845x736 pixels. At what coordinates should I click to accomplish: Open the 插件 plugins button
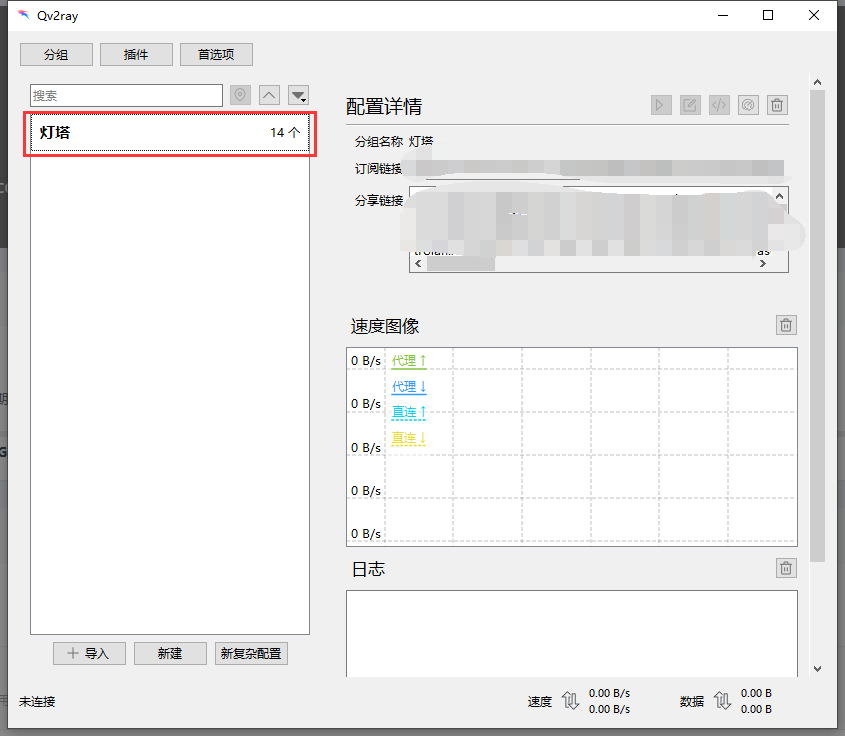(136, 54)
